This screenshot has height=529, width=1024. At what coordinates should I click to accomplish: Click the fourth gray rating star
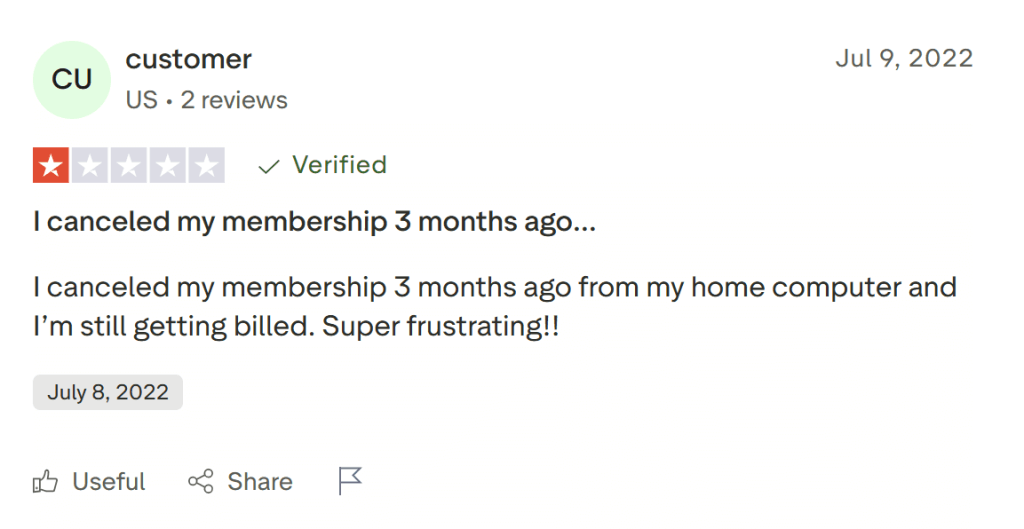coord(167,166)
